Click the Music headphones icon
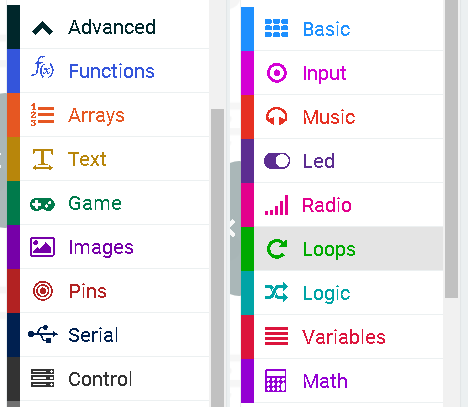 (x=276, y=116)
